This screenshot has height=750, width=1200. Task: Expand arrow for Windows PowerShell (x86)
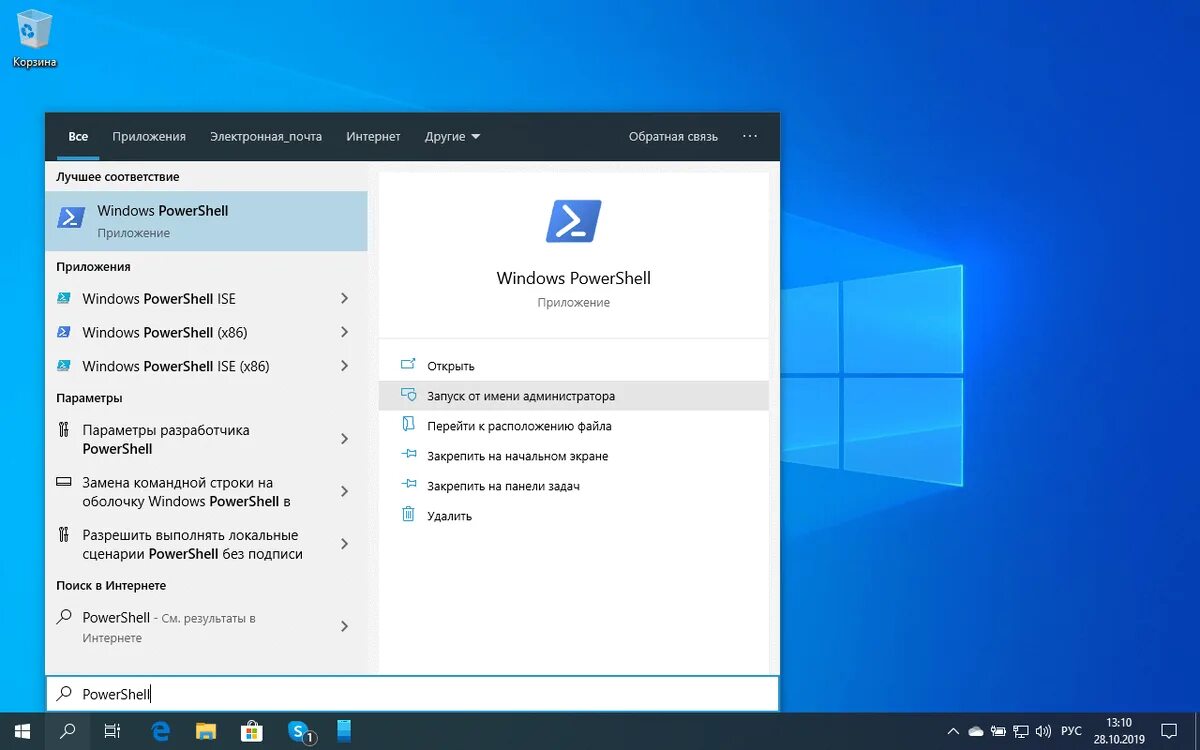click(x=344, y=332)
